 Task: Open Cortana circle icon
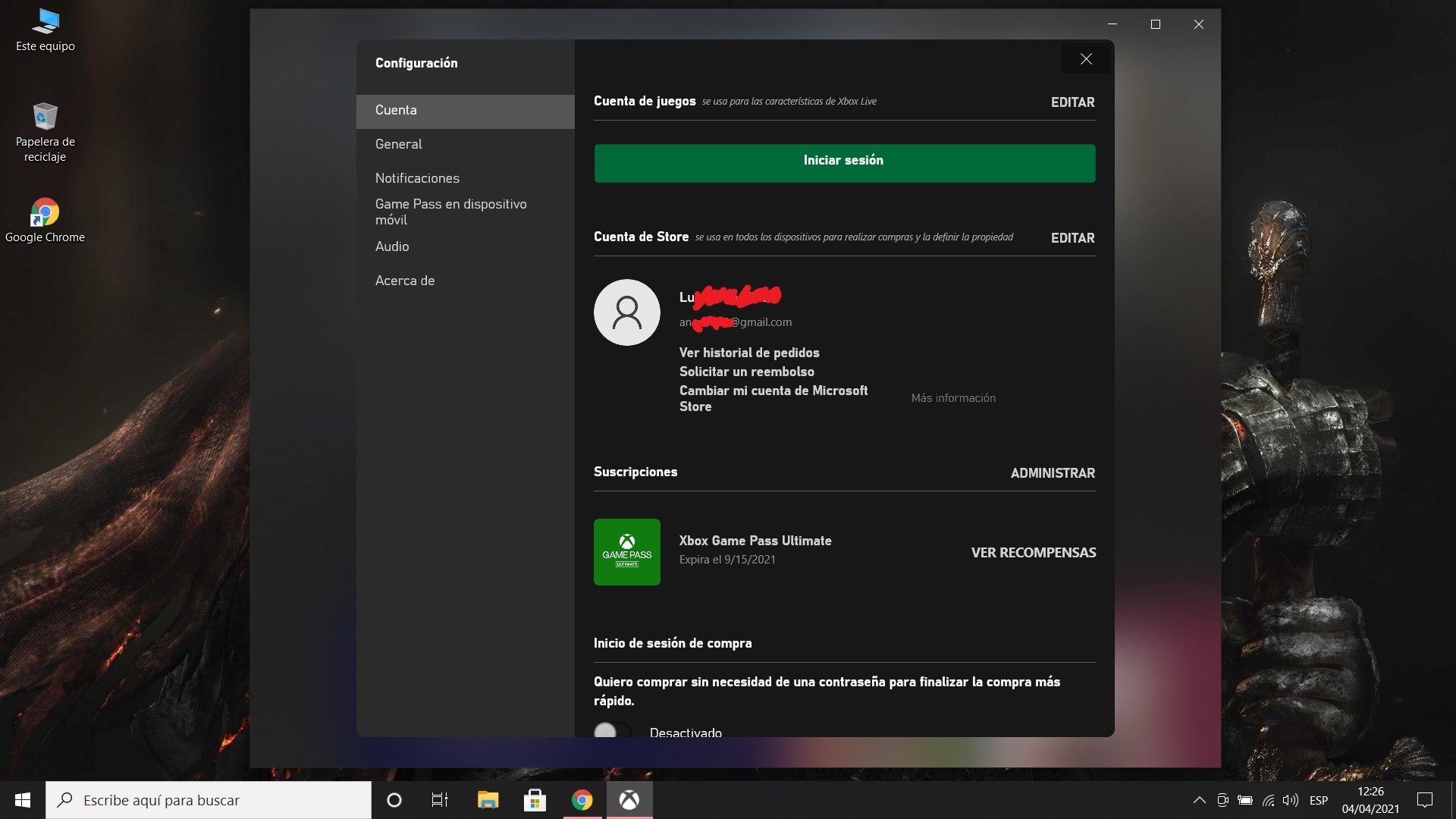394,800
